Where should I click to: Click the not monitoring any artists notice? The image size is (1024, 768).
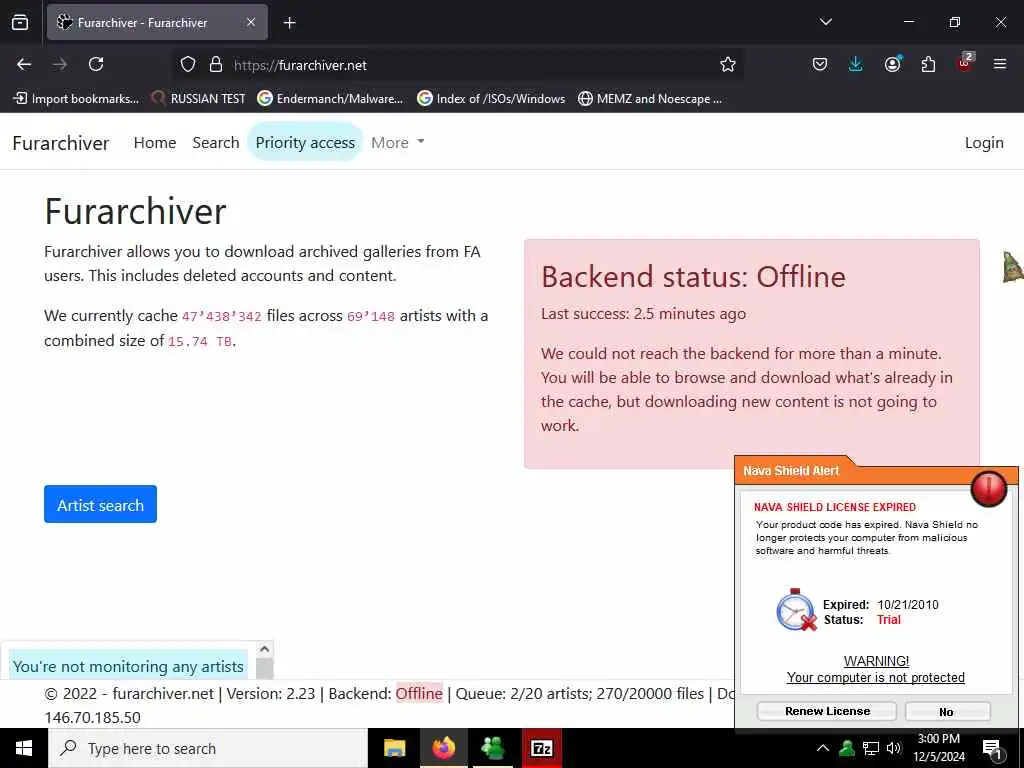click(128, 666)
